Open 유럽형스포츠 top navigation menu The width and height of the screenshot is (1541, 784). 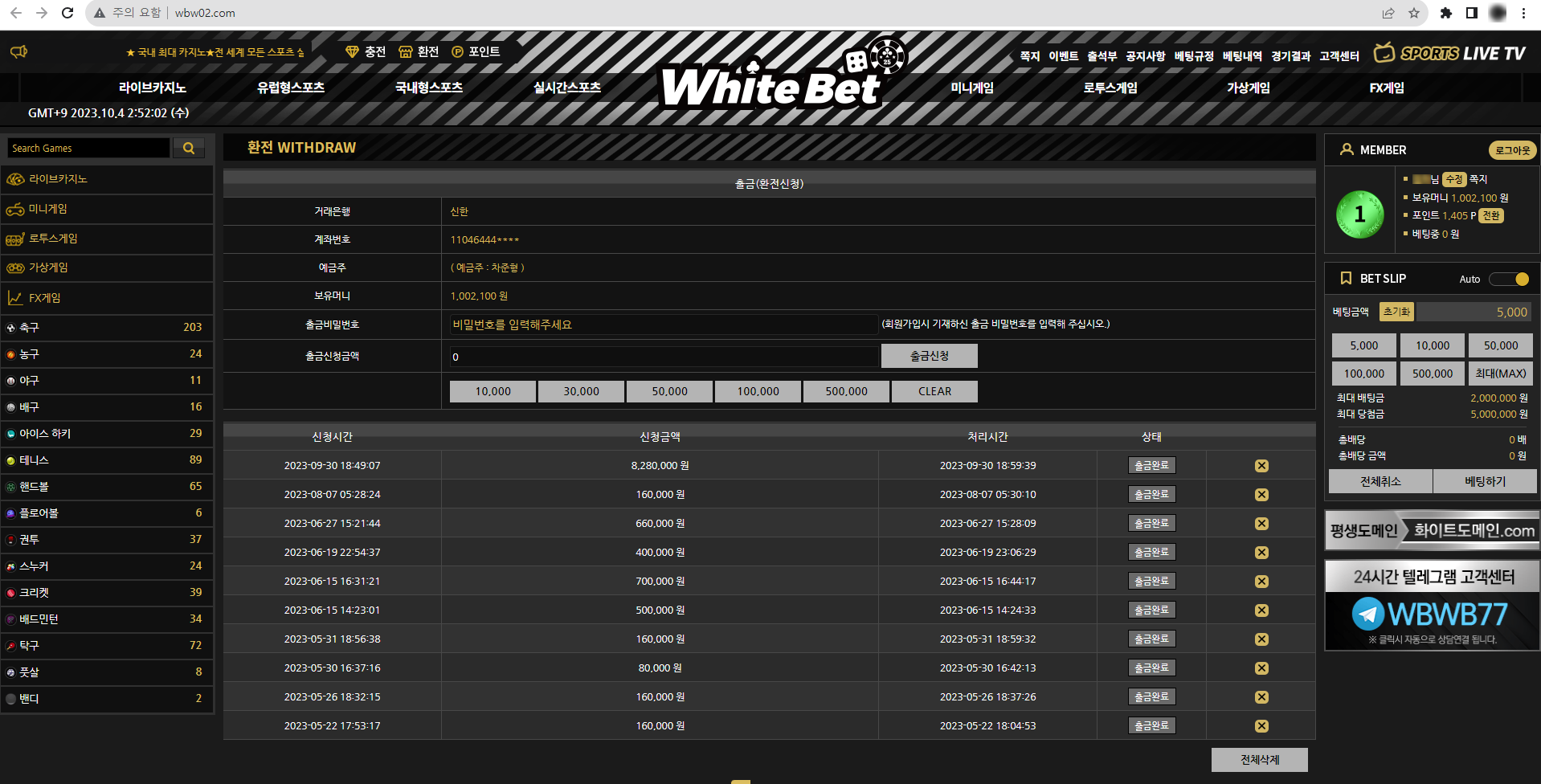point(291,88)
